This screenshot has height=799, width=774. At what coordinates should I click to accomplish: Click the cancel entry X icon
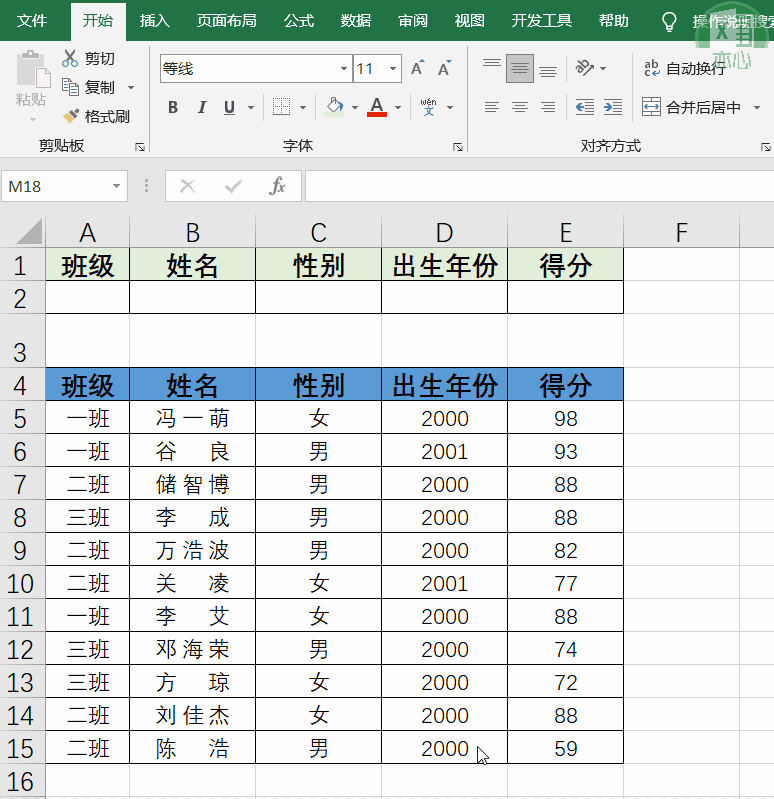[188, 187]
